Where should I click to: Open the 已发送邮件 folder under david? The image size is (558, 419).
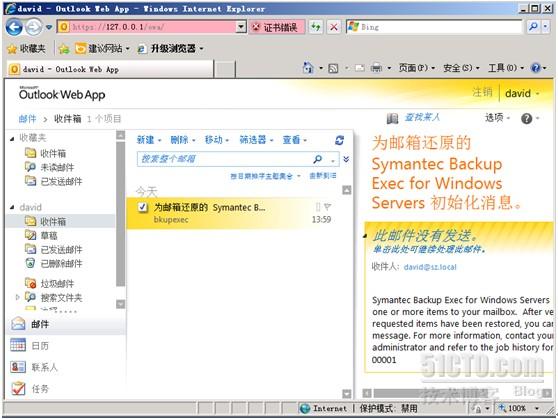pyautogui.click(x=54, y=250)
